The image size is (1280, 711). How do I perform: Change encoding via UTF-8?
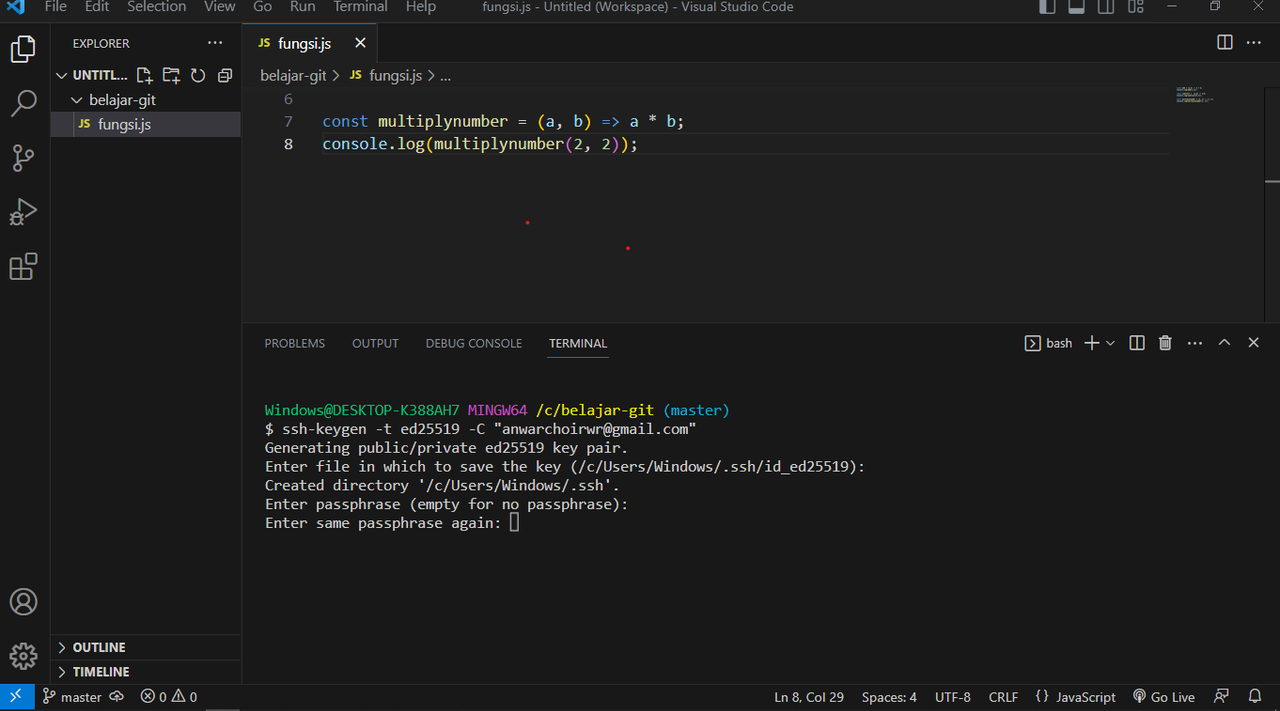(953, 697)
